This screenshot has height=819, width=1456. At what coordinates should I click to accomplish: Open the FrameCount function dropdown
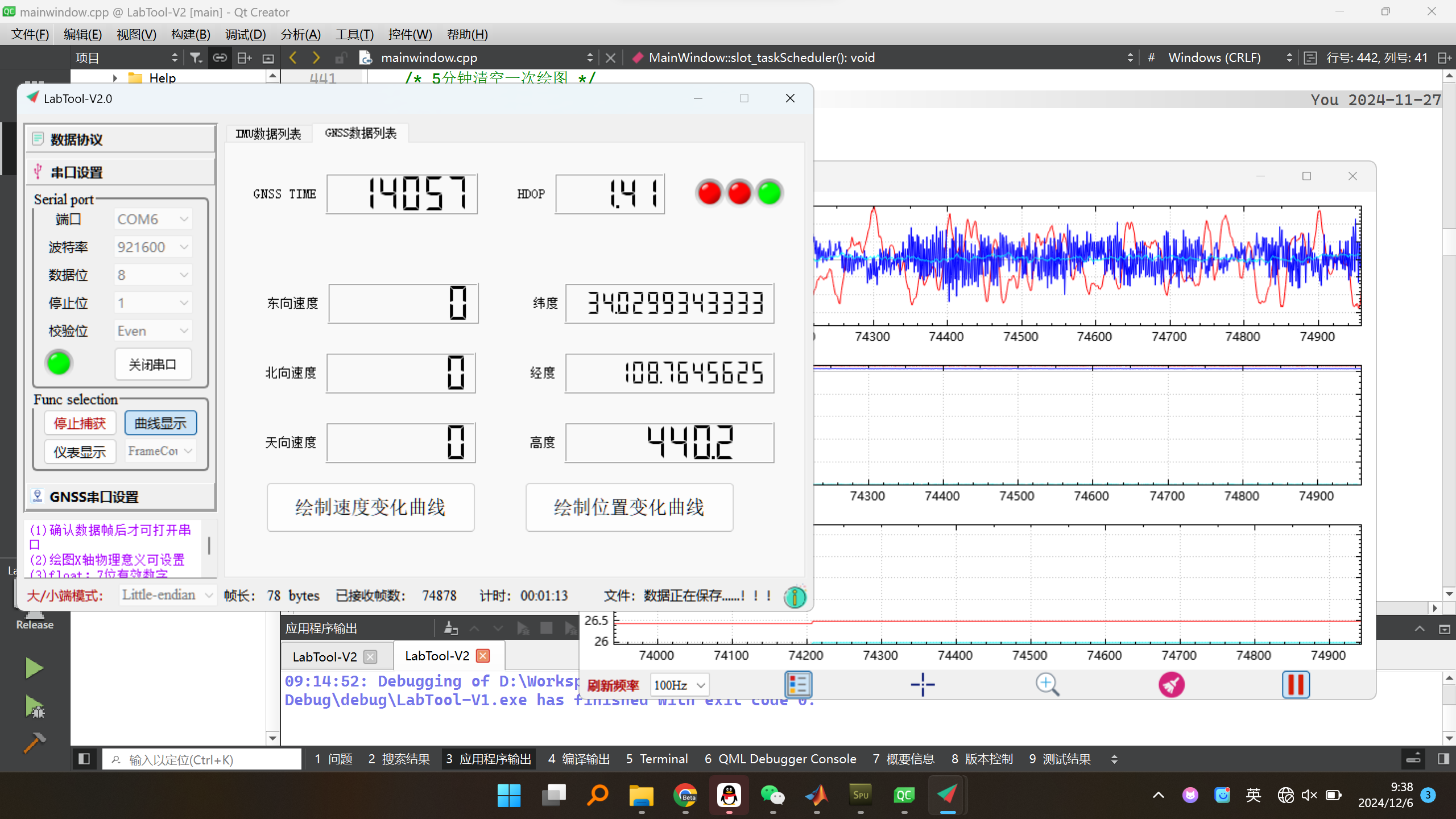coord(160,451)
